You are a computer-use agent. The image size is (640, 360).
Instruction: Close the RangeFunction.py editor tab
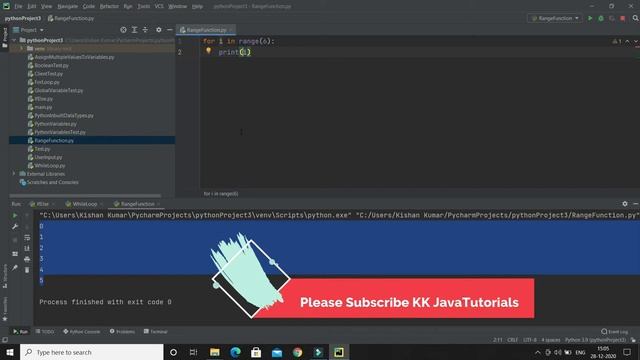(x=231, y=30)
